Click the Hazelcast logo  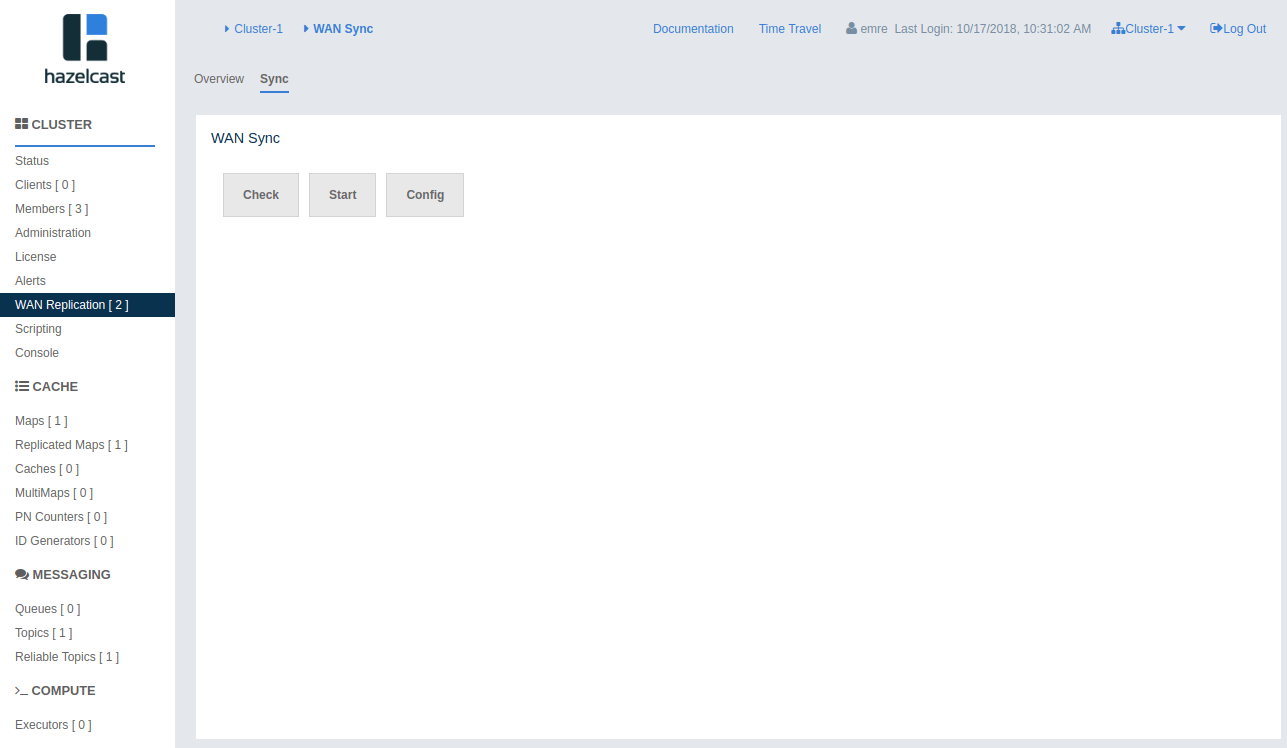point(85,48)
